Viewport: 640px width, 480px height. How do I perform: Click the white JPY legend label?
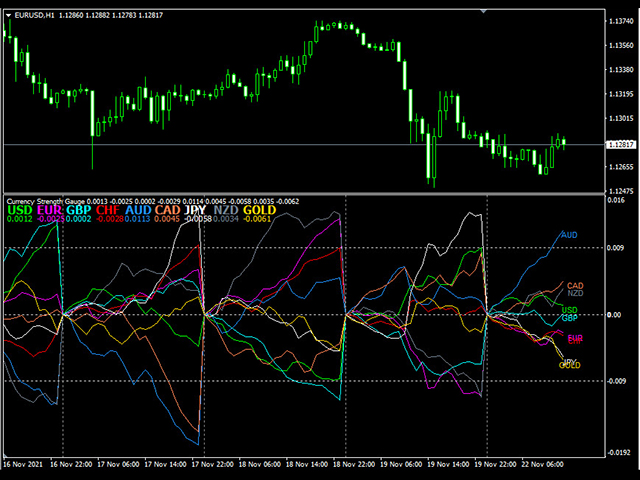[198, 211]
